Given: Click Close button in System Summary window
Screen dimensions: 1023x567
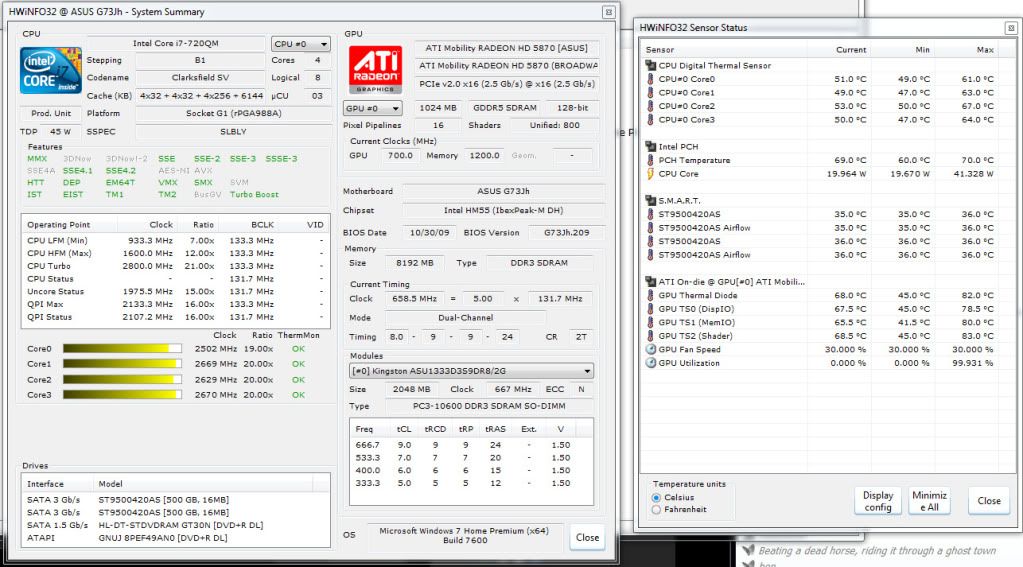Looking at the screenshot, I should (x=587, y=538).
